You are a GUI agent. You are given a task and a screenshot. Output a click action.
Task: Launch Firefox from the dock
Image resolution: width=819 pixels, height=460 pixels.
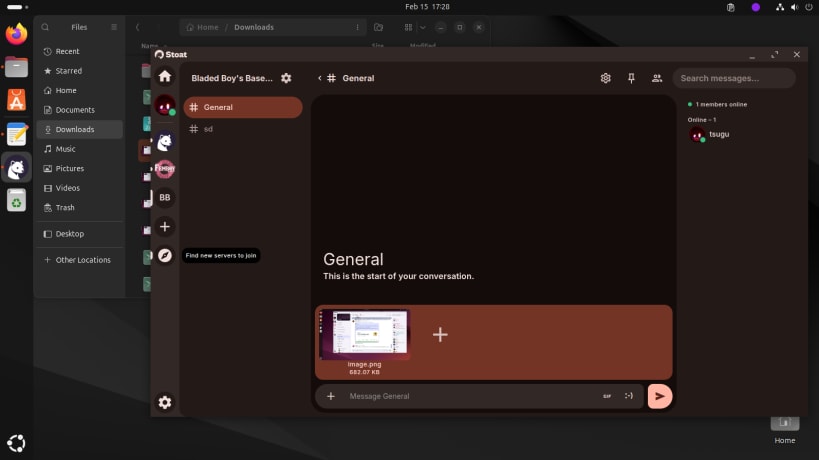tap(16, 34)
